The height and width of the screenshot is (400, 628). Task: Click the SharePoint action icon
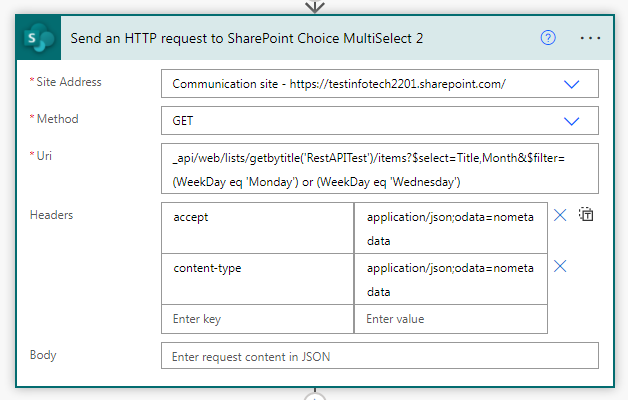39,37
